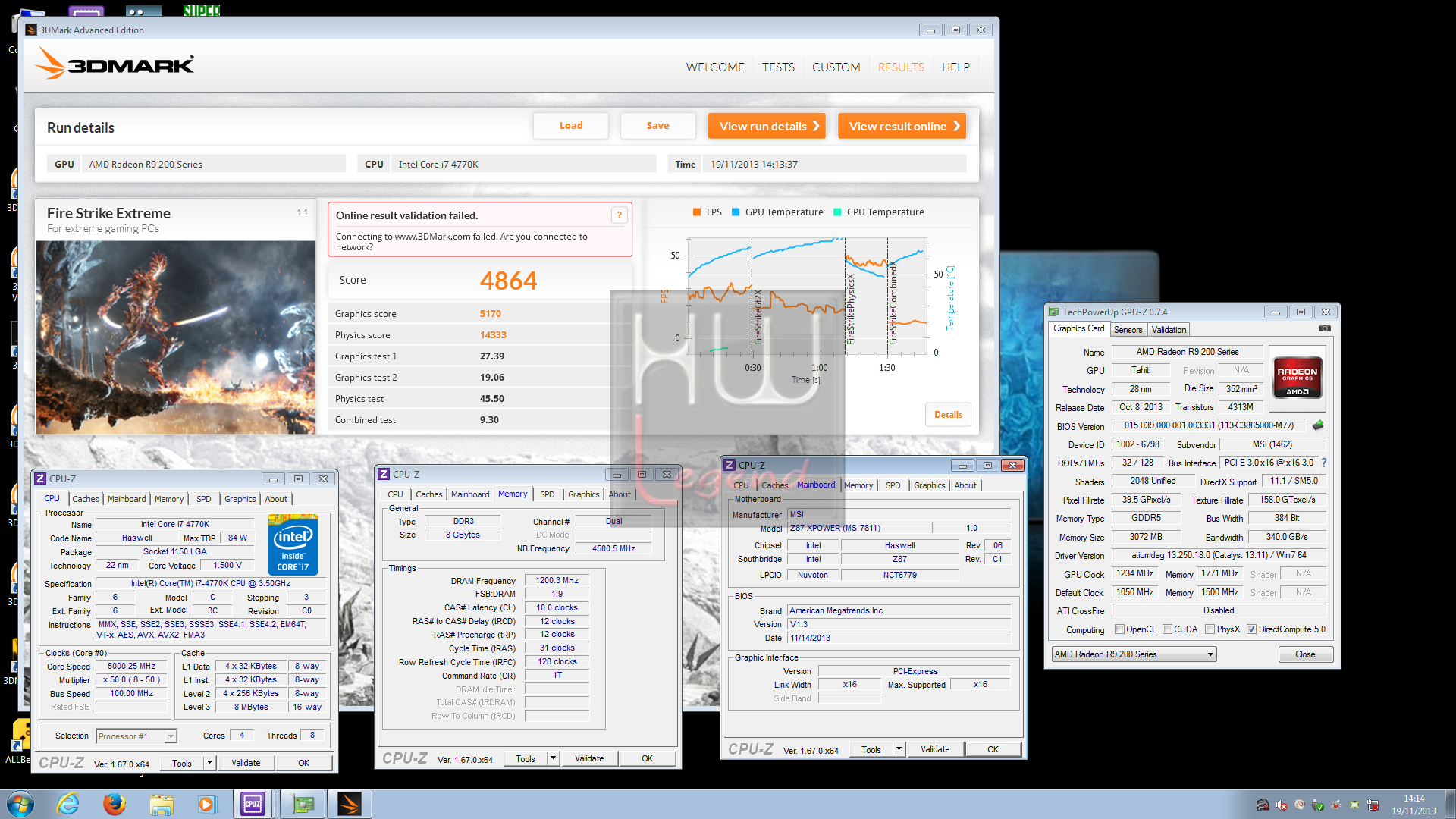Click the Bus Interface question mark in GPU-Z
This screenshot has width=1456, height=819.
coord(1324,463)
